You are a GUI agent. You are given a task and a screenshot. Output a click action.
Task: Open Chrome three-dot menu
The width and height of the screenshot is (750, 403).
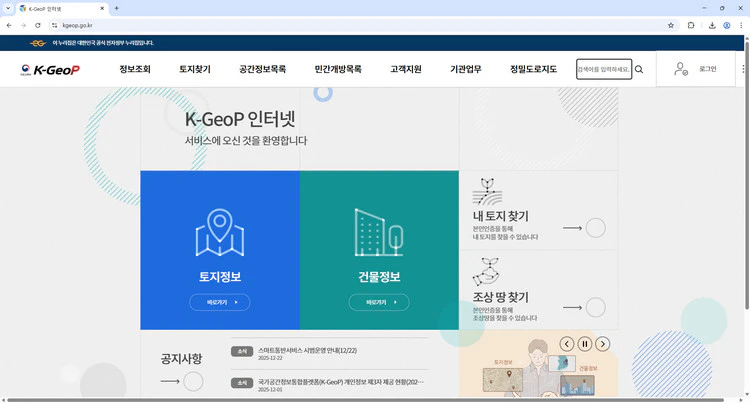click(741, 25)
